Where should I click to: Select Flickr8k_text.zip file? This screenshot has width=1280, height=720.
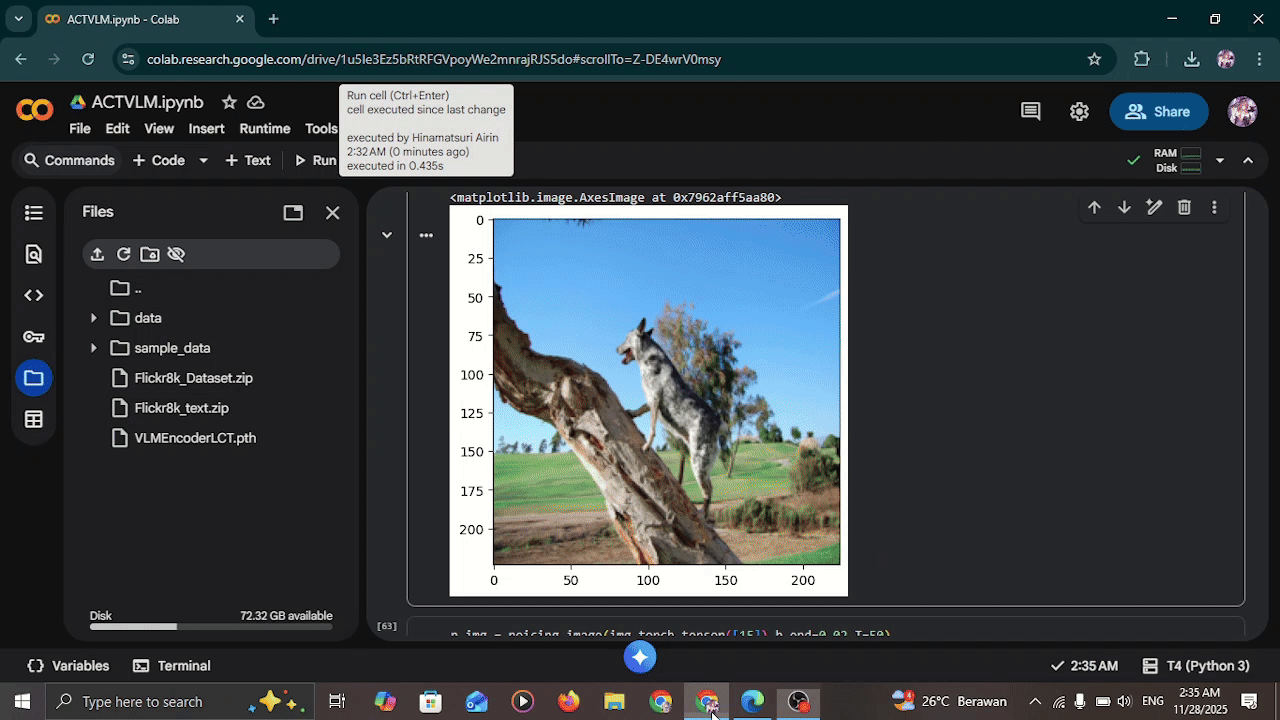[181, 408]
